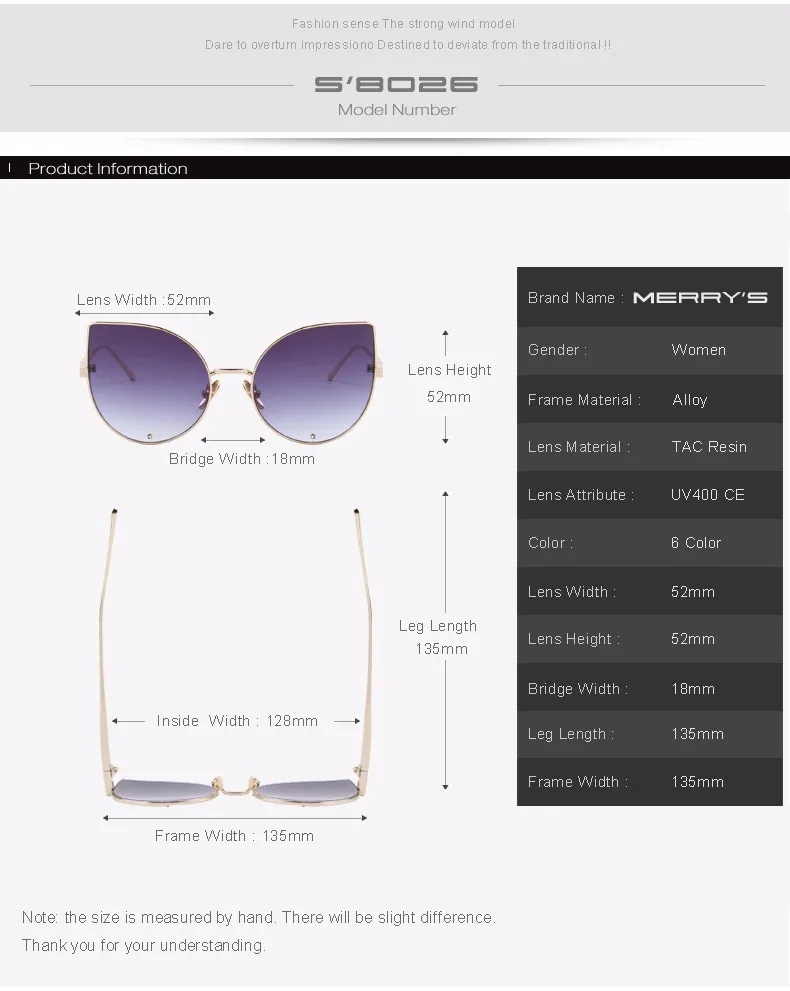Viewport: 790px width, 991px height.
Task: Click the 'Fashion sense The strong wind model' tagline
Action: coord(403,24)
